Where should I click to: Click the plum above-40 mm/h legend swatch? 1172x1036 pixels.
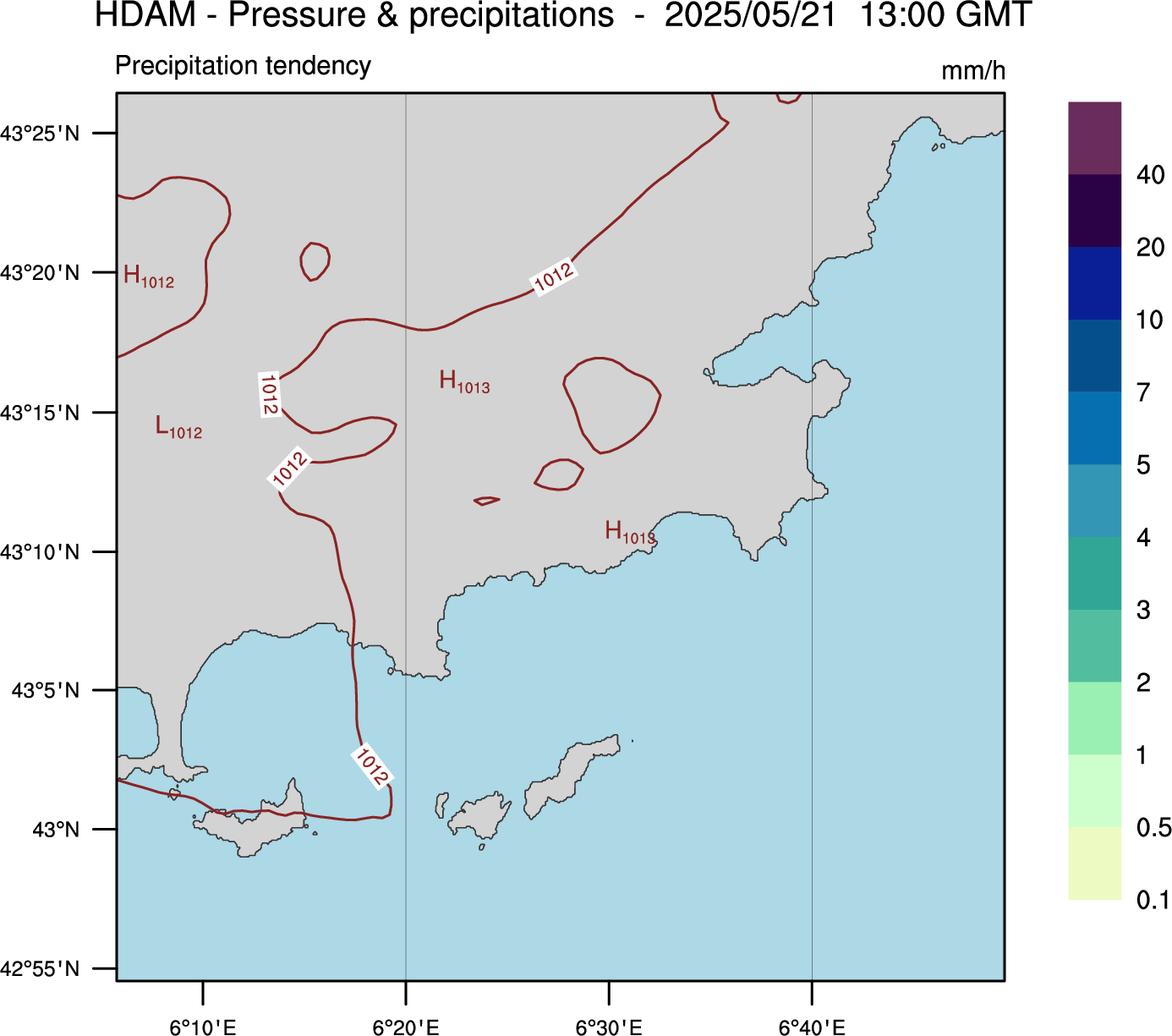click(1094, 138)
